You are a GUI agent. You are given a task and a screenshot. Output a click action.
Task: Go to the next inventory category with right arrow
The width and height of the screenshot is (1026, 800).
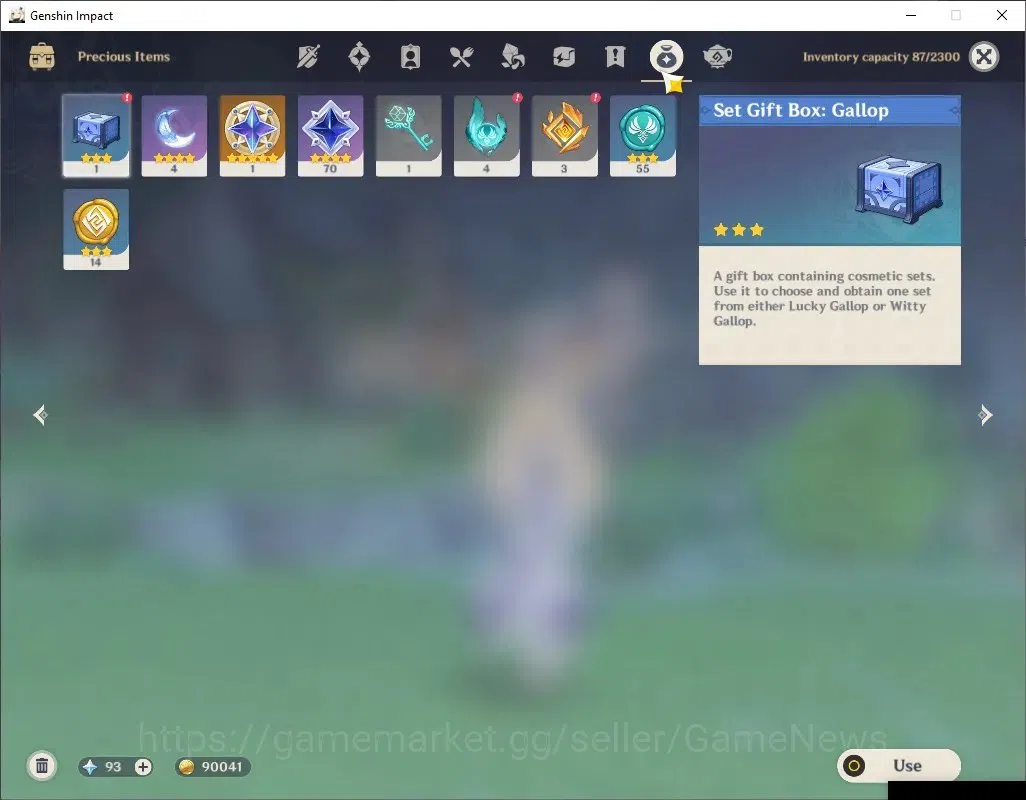pos(985,415)
